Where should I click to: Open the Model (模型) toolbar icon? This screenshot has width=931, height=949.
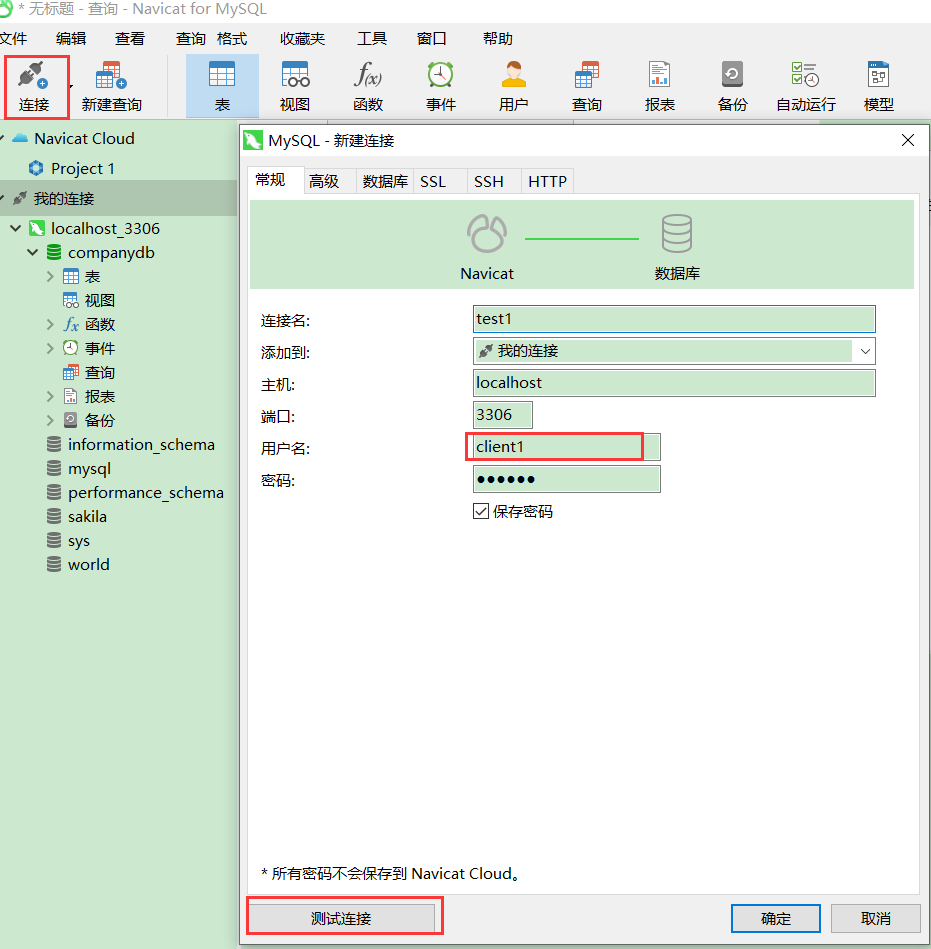coord(878,87)
